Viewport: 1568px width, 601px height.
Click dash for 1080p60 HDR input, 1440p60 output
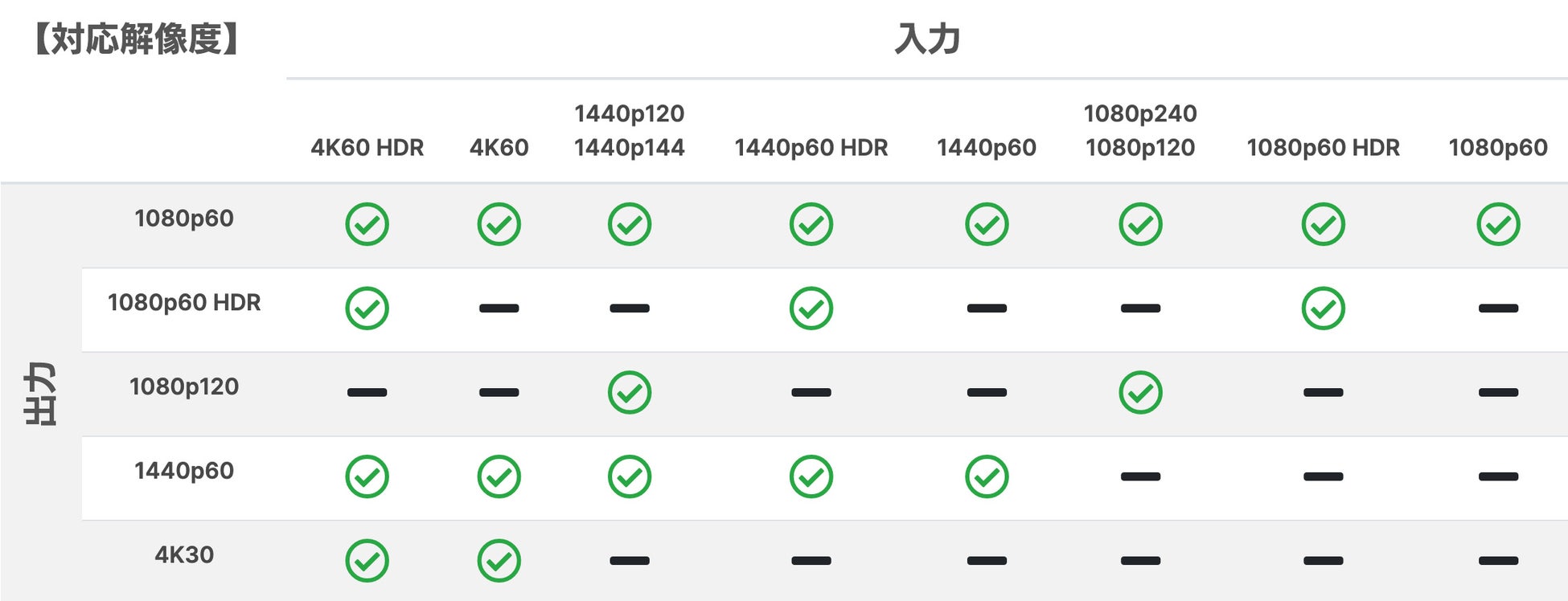(x=1323, y=476)
